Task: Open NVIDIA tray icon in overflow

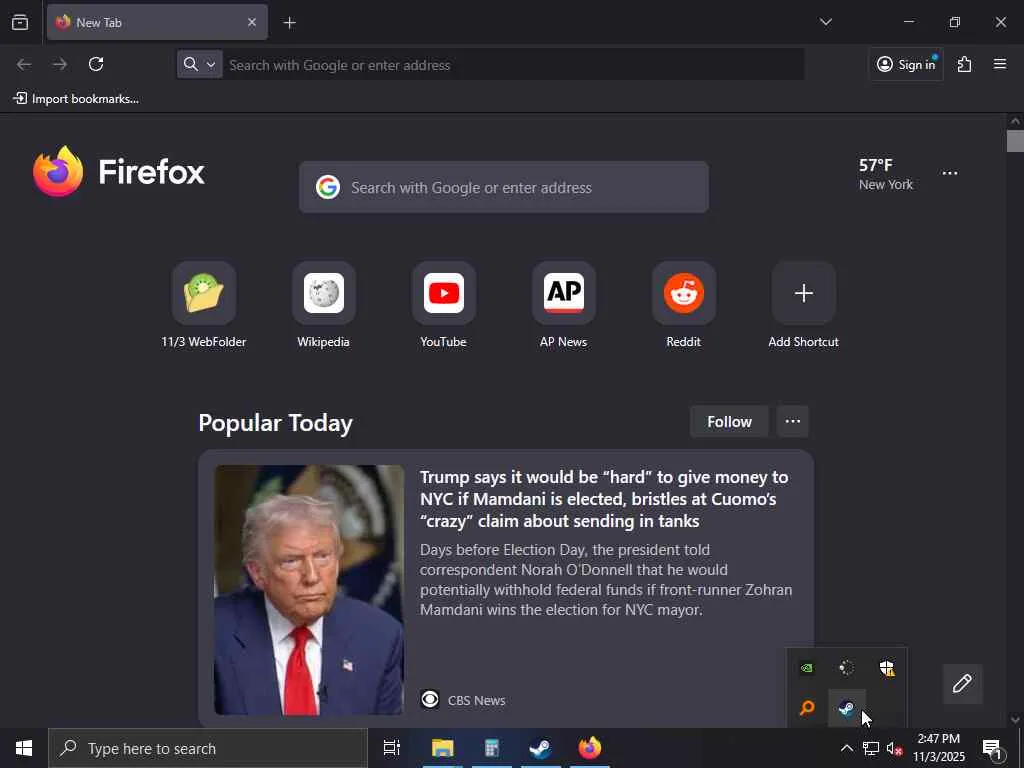Action: point(807,667)
